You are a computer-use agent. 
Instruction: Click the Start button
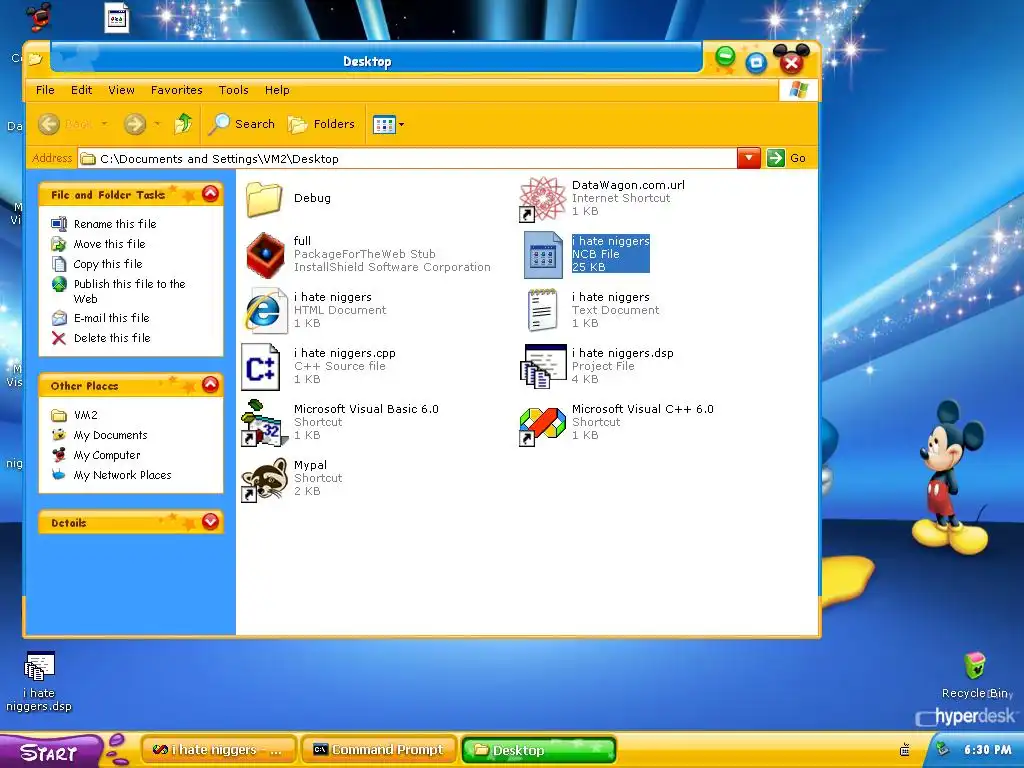pyautogui.click(x=50, y=752)
